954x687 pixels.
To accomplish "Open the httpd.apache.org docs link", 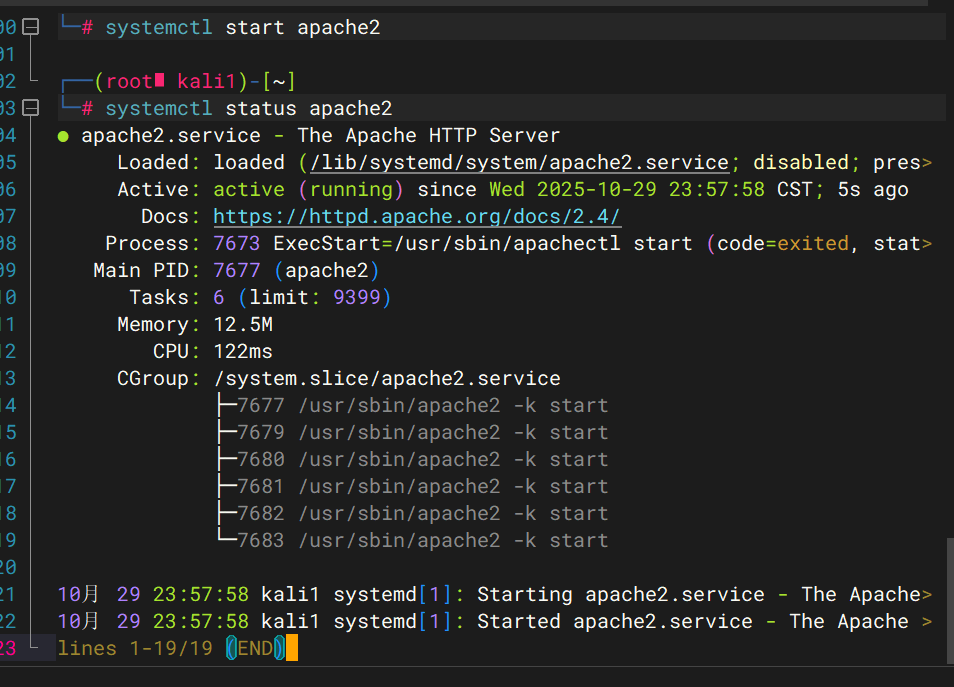I will [417, 217].
